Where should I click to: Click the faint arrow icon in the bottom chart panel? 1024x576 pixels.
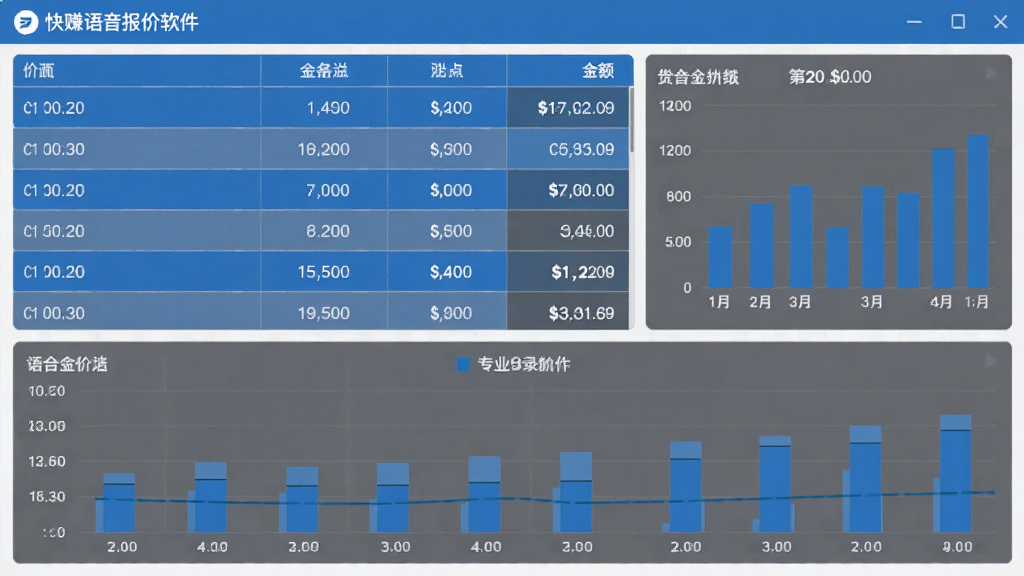point(991,360)
